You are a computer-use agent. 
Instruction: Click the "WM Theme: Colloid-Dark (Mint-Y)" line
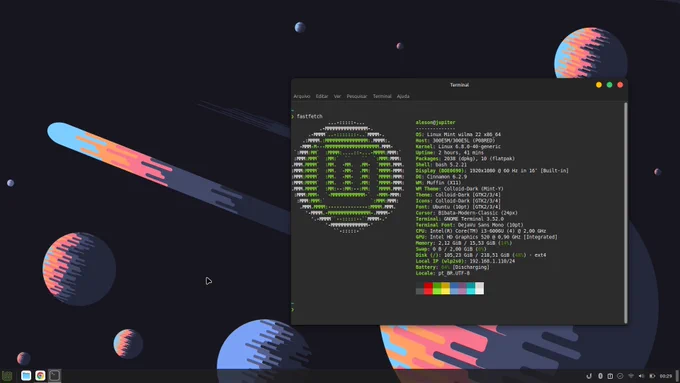coord(459,189)
